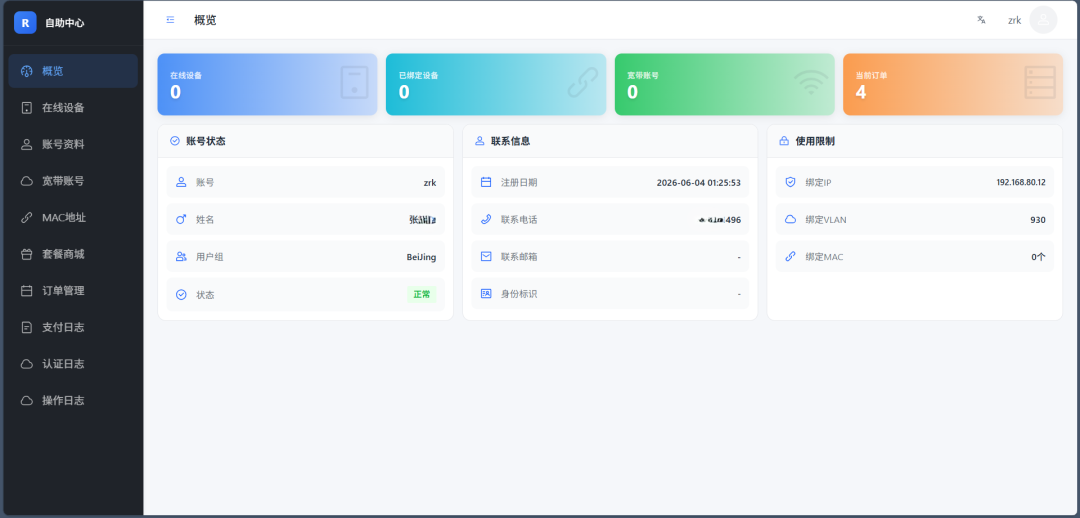Click the 联系信息 panel heading
The width and height of the screenshot is (1080, 518).
510,141
